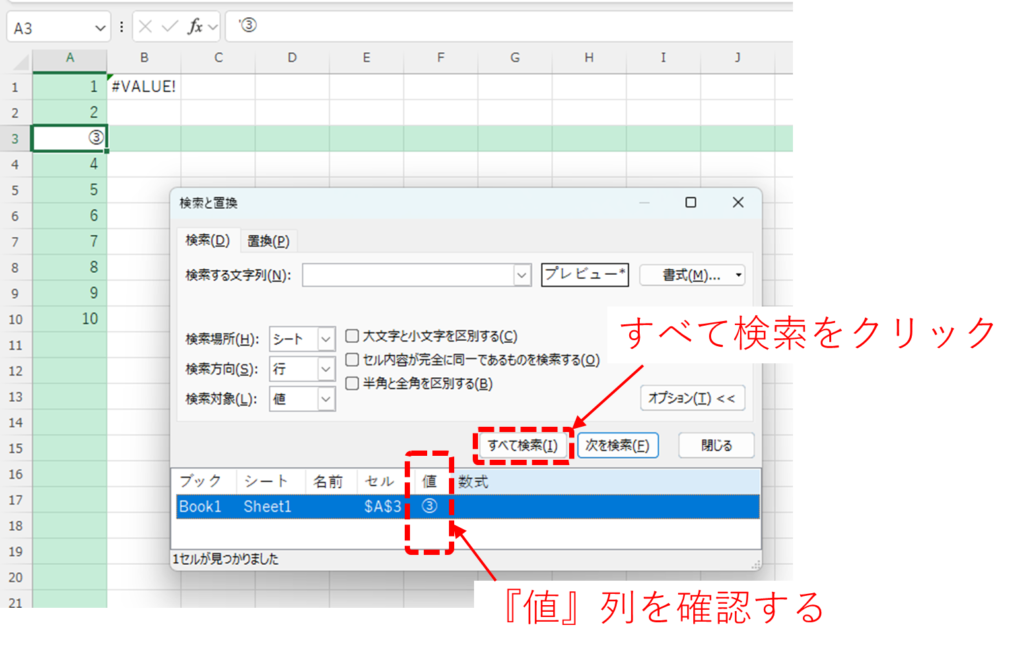Expand the Name Box dropdown arrow
1024x656 pixels.
(98, 27)
